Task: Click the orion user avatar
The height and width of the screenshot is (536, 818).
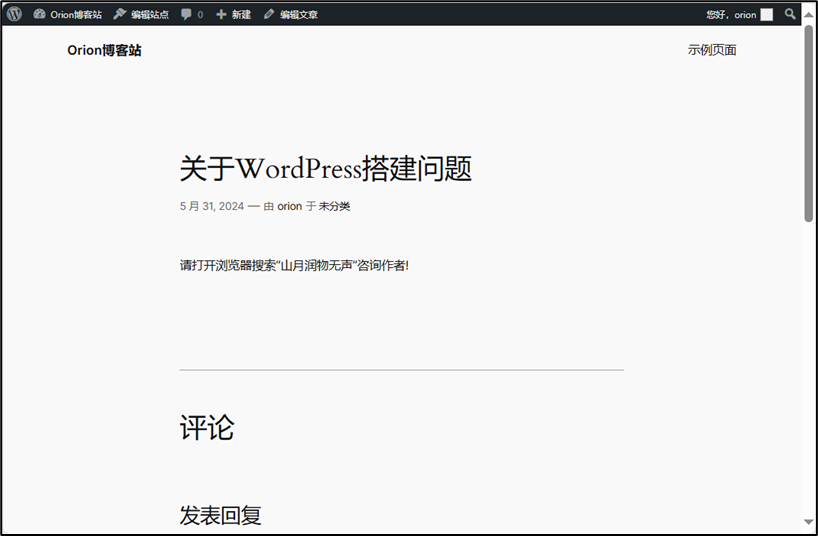Action: (x=766, y=15)
